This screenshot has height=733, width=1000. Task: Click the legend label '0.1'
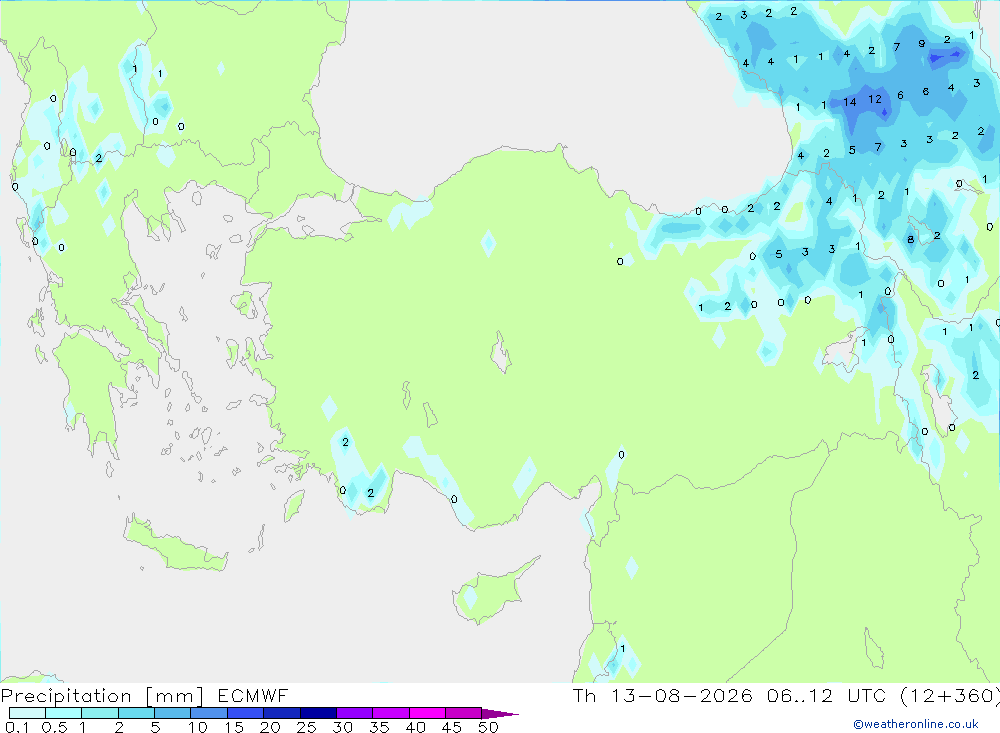[17, 727]
